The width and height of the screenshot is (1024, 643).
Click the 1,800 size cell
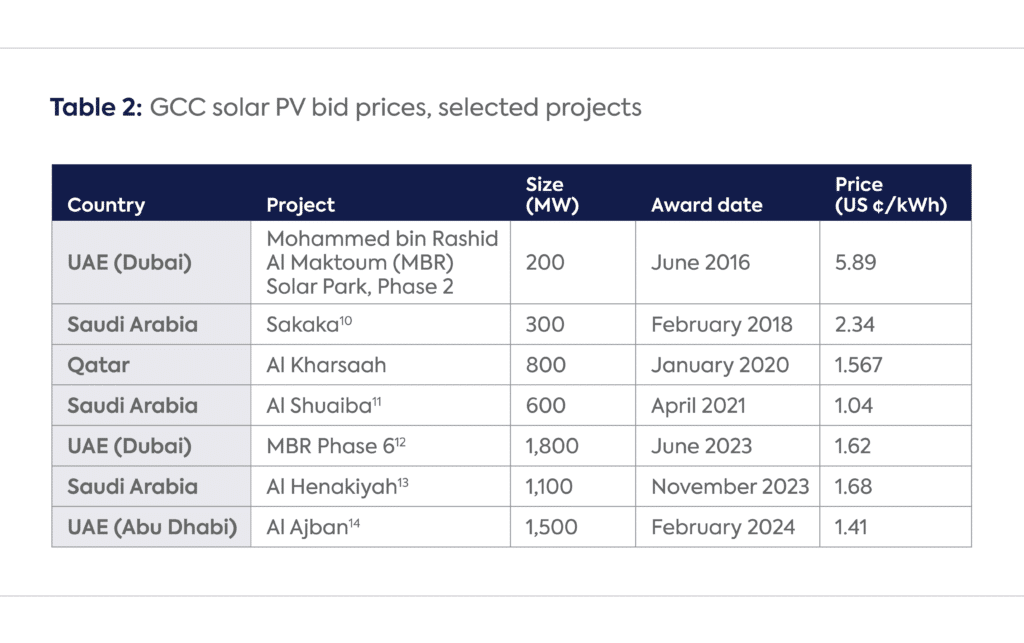click(573, 446)
